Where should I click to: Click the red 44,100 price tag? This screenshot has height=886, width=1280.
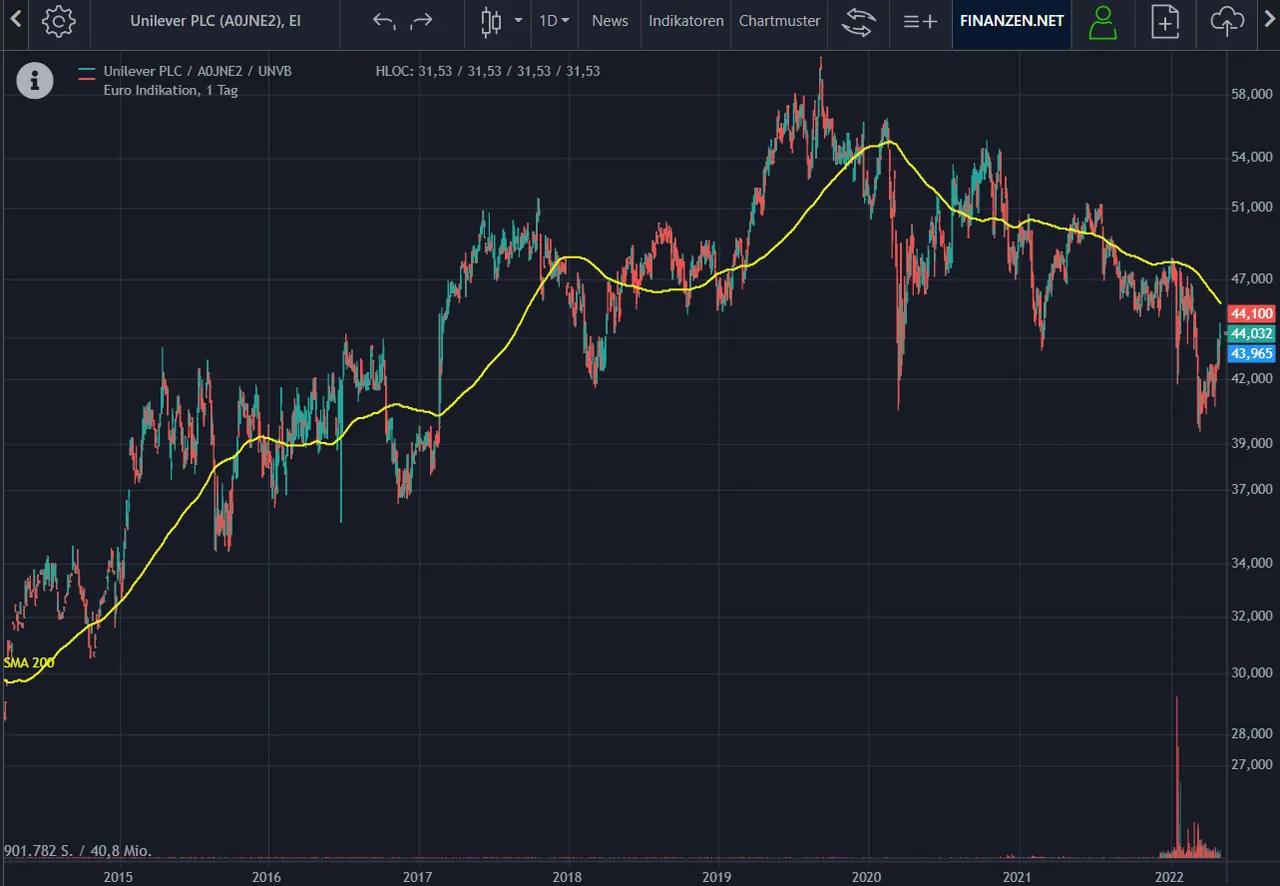tap(1251, 313)
